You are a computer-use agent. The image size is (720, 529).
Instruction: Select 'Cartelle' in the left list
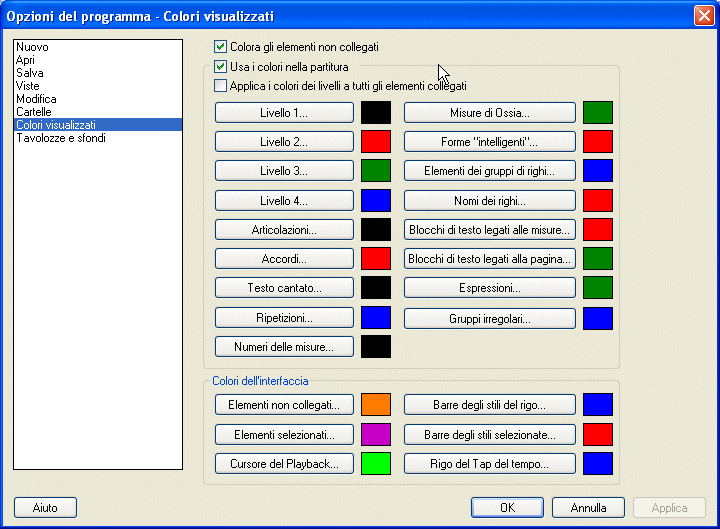(x=36, y=112)
